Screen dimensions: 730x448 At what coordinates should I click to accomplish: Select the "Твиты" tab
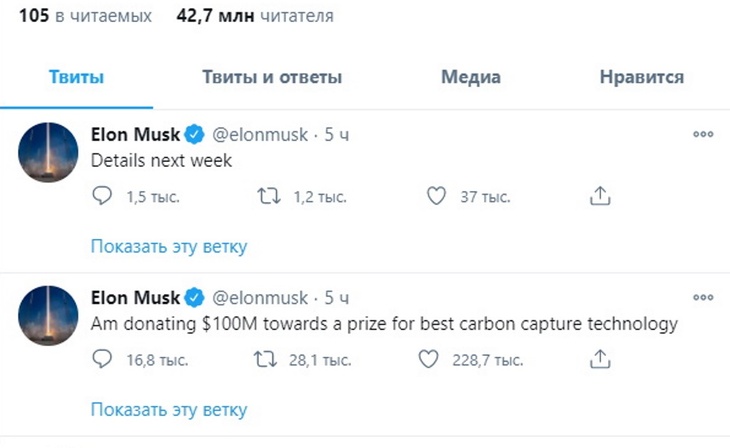pyautogui.click(x=77, y=77)
